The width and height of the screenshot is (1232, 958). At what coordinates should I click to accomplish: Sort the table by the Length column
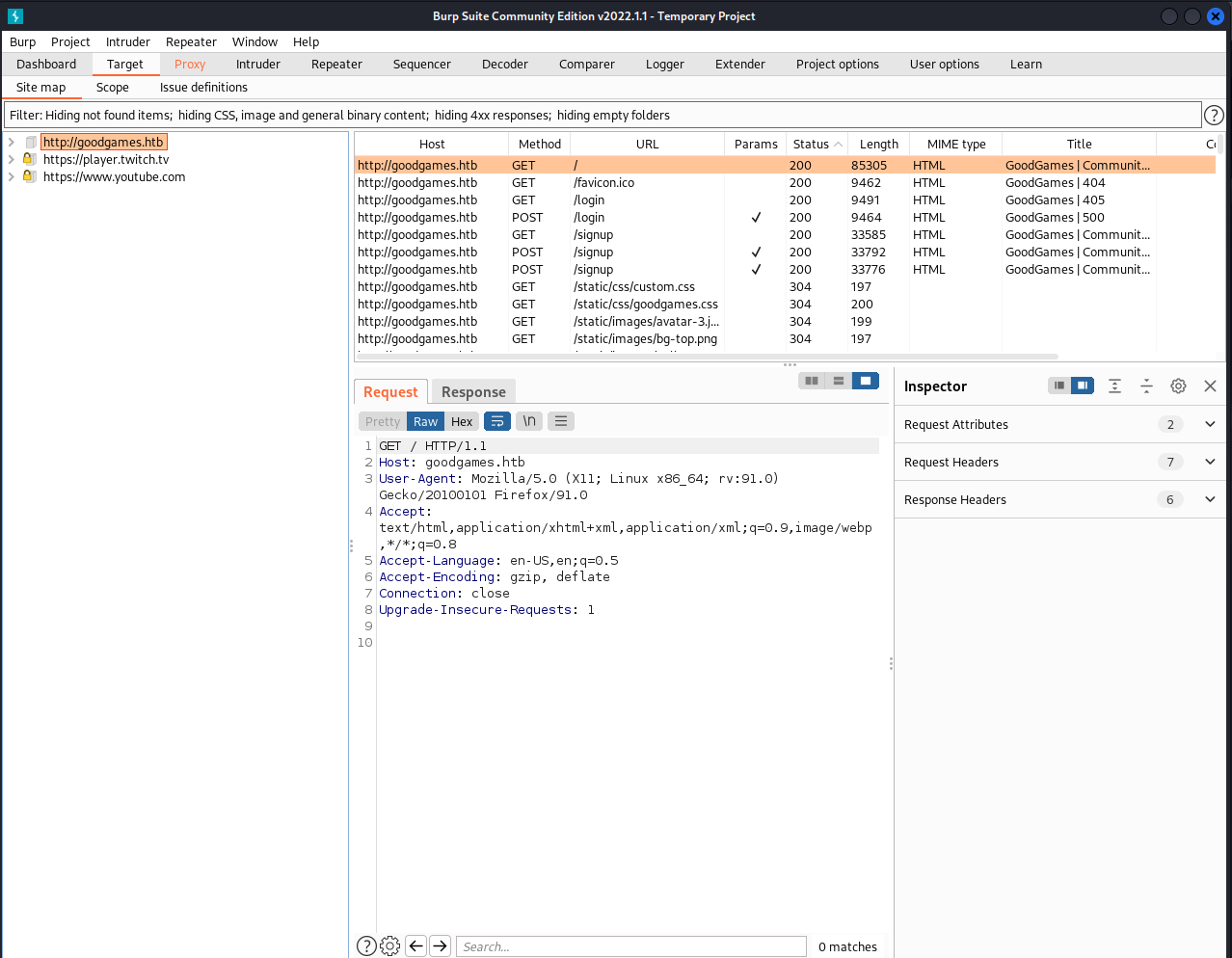pos(879,144)
